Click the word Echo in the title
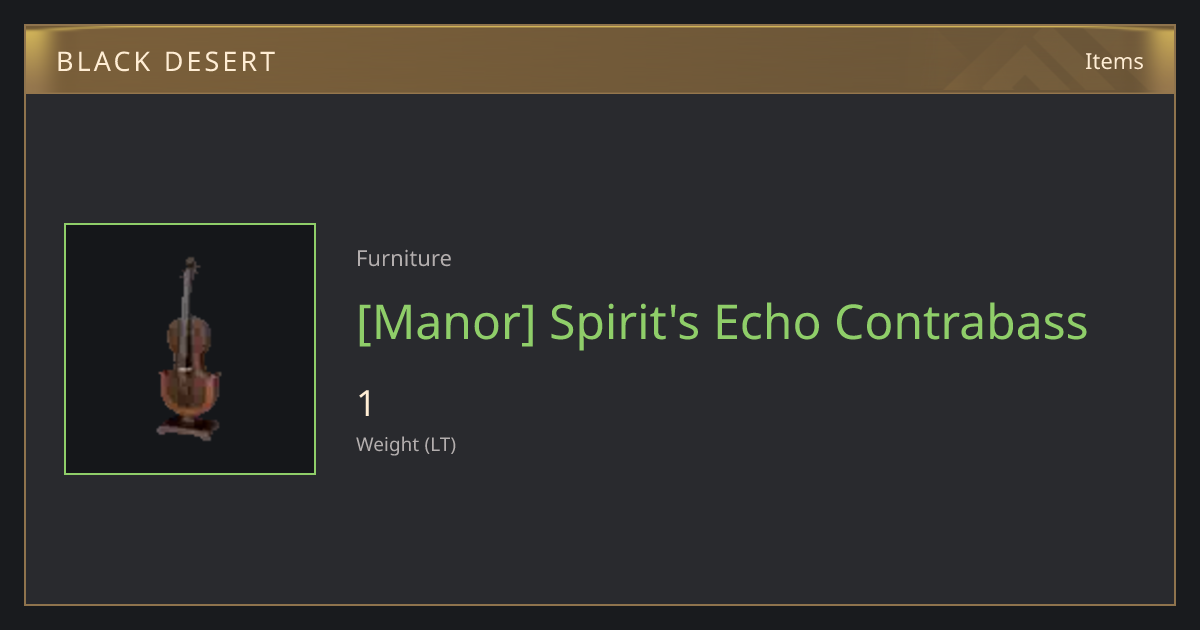1200x630 pixels. tap(769, 322)
